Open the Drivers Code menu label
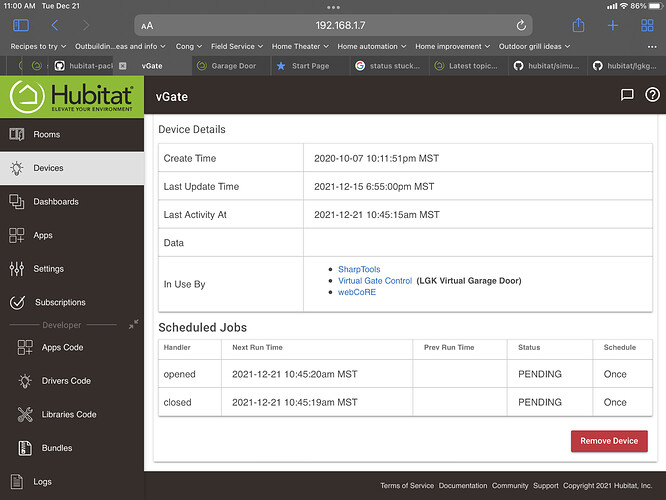666x500 pixels. tap(66, 381)
